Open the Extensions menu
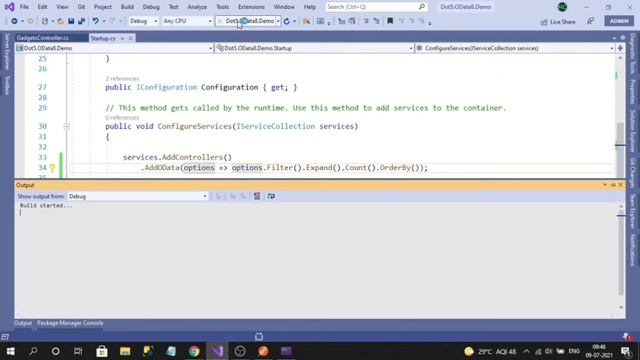The image size is (640, 360). coord(251,7)
